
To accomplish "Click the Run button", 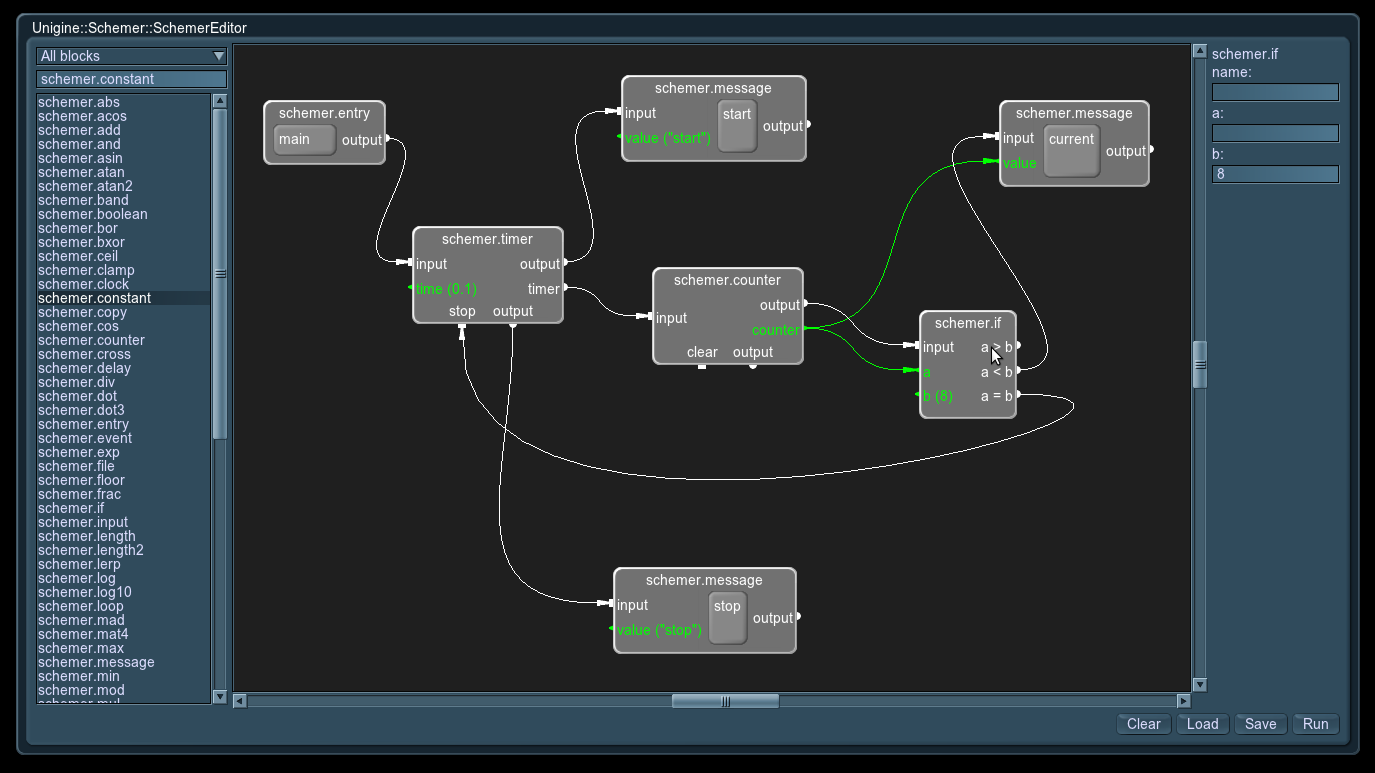I will [1315, 724].
